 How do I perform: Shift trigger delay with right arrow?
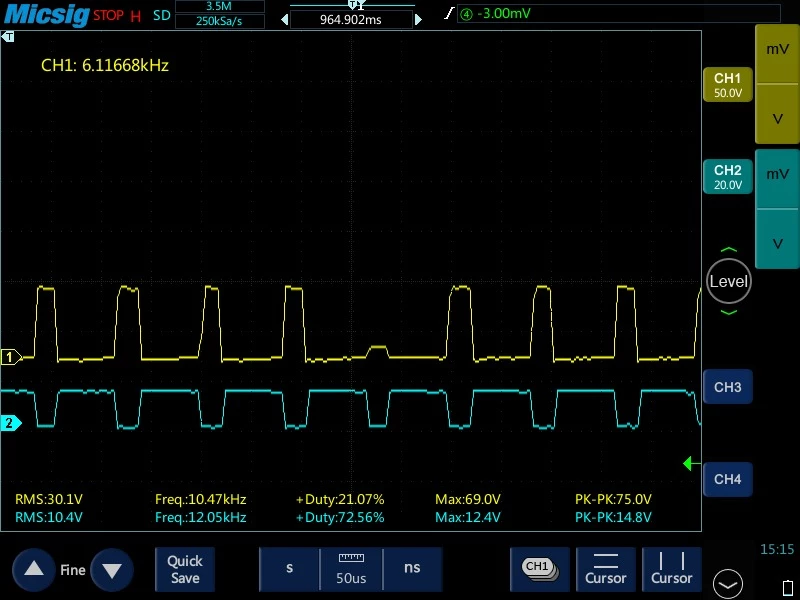[418, 20]
